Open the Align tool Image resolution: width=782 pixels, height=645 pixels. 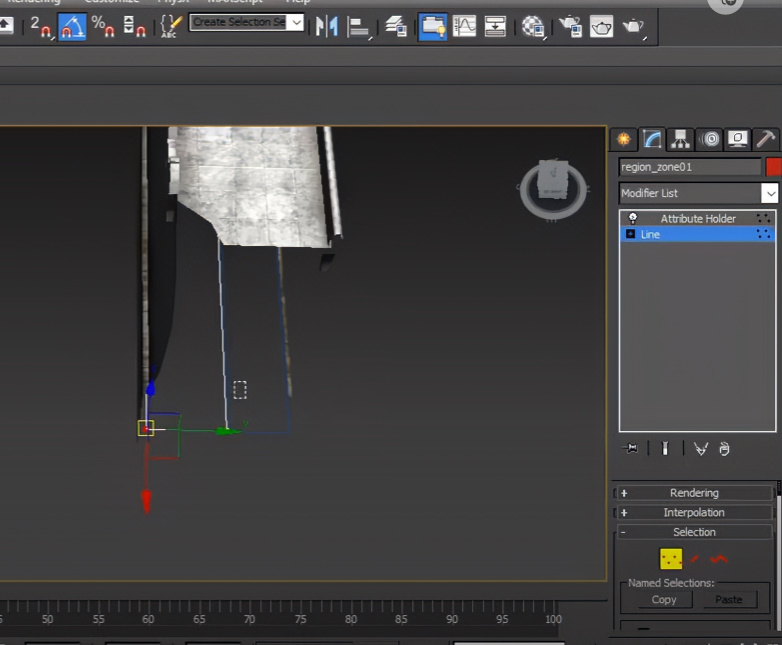[359, 26]
